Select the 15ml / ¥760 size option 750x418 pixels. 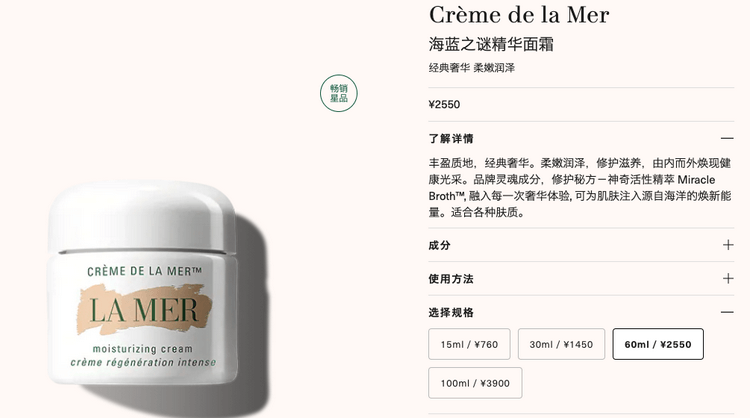coord(469,344)
